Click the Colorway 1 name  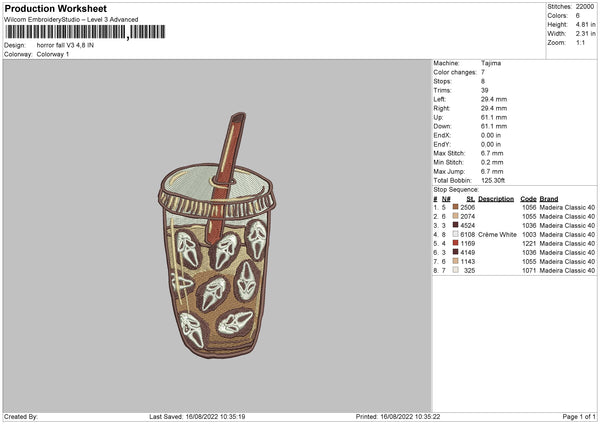(x=53, y=54)
